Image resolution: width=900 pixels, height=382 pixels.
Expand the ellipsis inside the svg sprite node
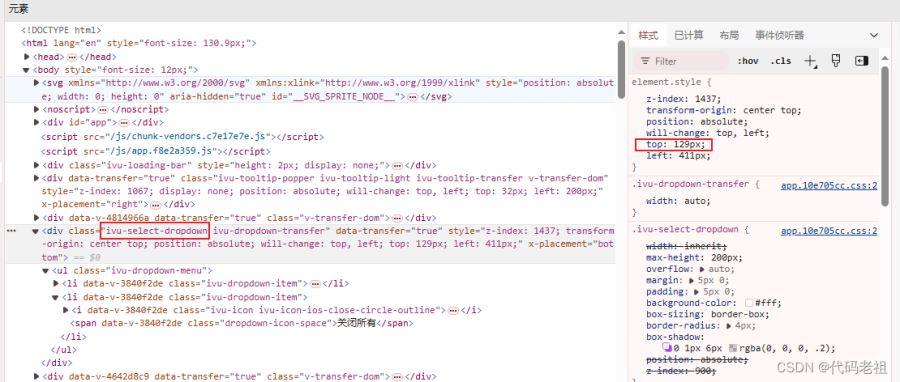413,97
